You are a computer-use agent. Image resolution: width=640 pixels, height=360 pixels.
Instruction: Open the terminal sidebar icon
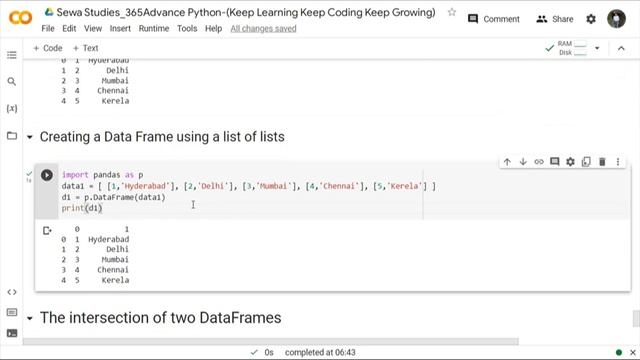pyautogui.click(x=12, y=333)
